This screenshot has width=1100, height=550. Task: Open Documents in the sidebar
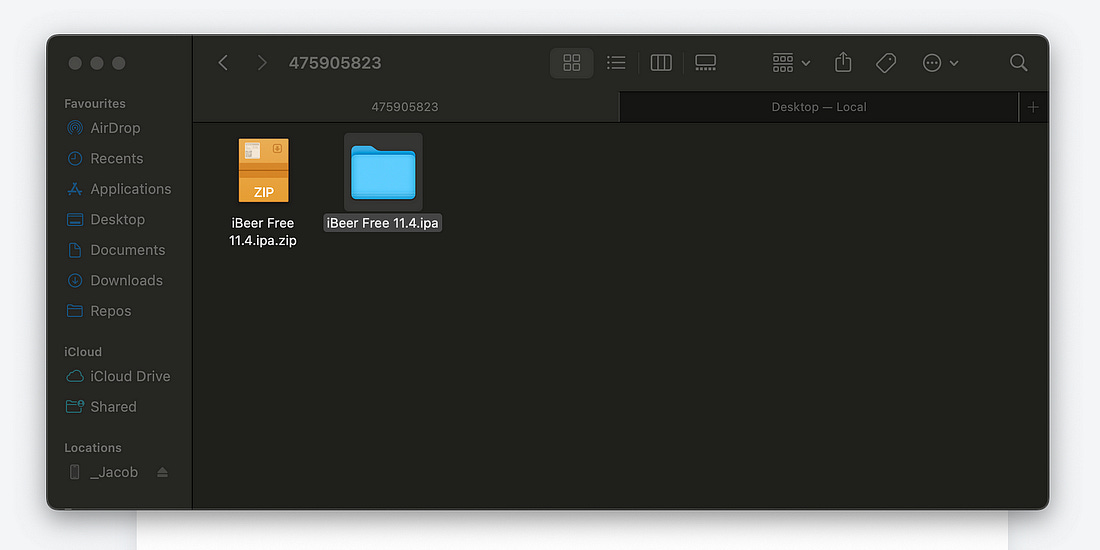point(116,250)
